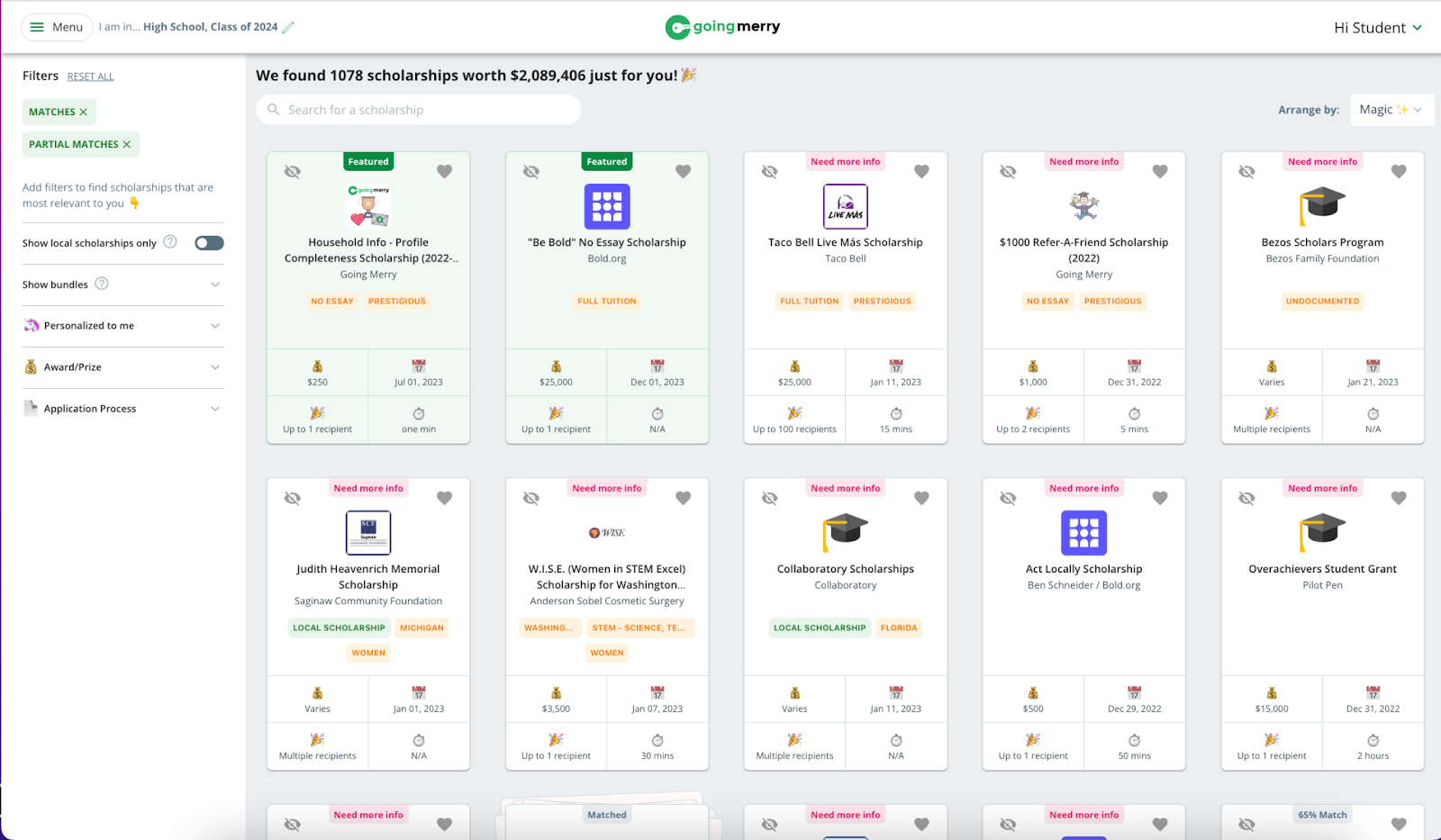Image resolution: width=1441 pixels, height=840 pixels.
Task: Click the 50 mins estimate on Act Locally card
Action: pos(1134,756)
